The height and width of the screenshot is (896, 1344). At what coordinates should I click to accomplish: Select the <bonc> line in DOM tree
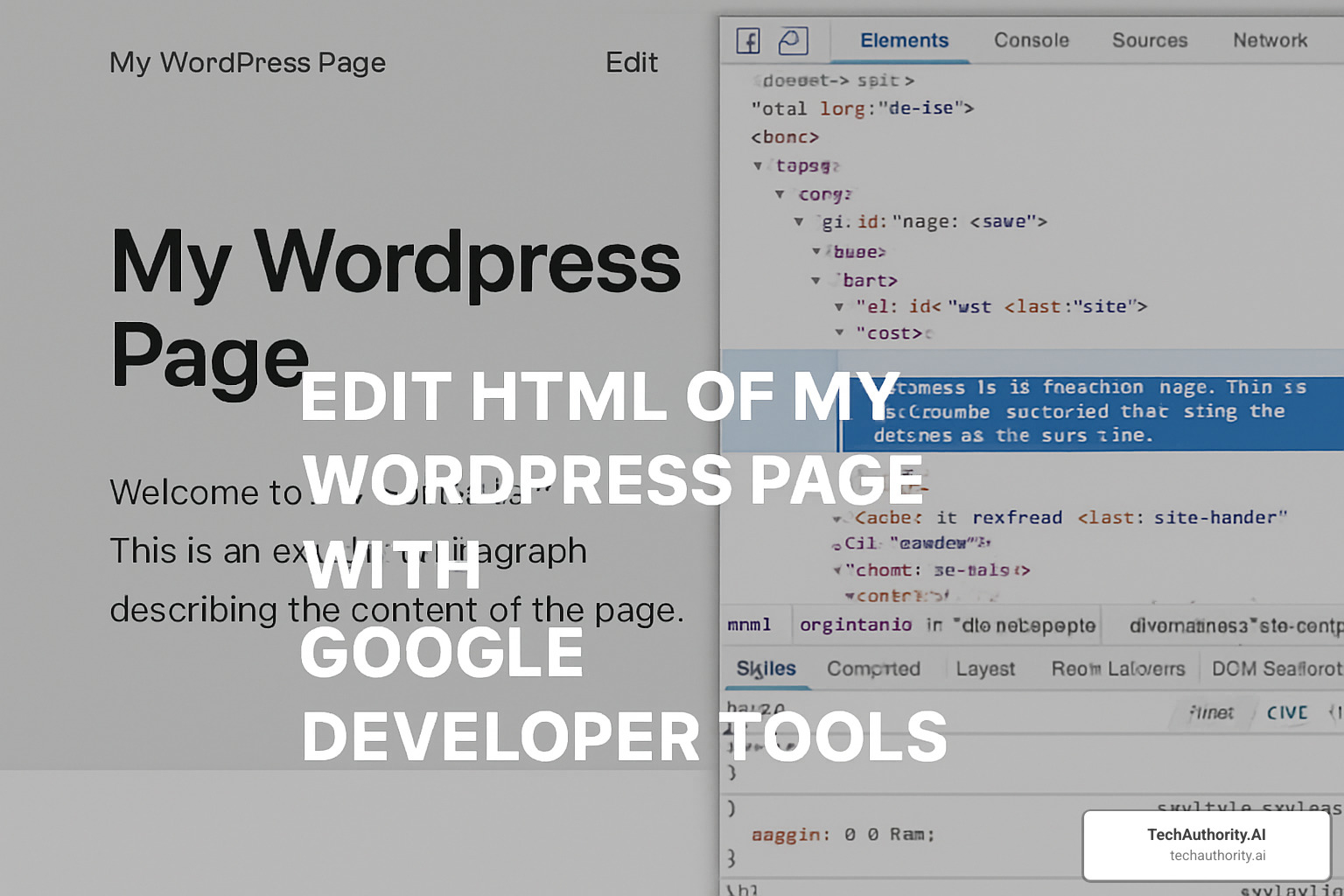click(x=785, y=136)
